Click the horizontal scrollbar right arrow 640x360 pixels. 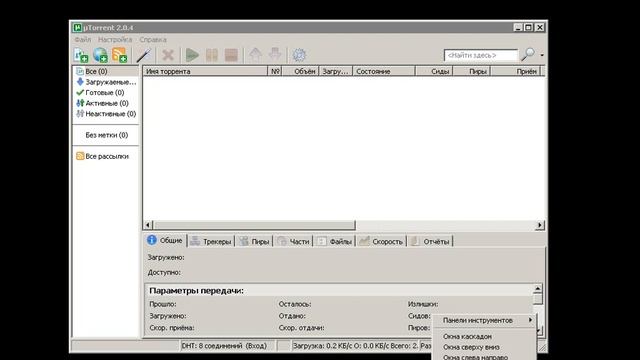(x=540, y=225)
